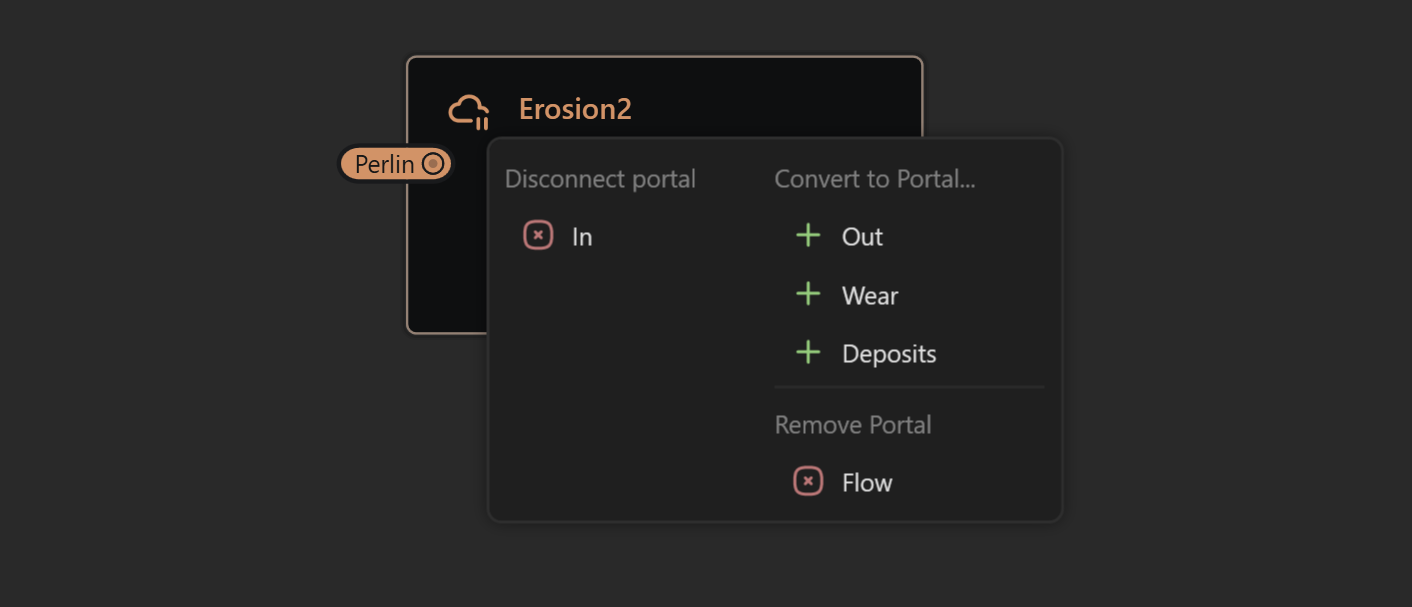The width and height of the screenshot is (1412, 607).
Task: Click the green plus icon beside Wear
Action: pyautogui.click(x=807, y=294)
